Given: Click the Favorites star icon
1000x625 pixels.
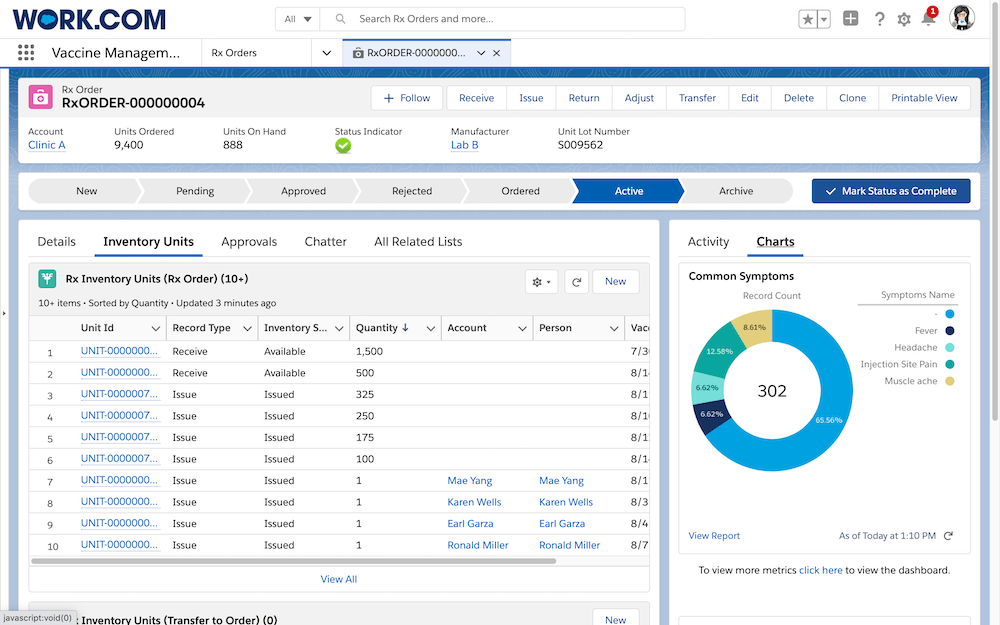Looking at the screenshot, I should pyautogui.click(x=808, y=19).
